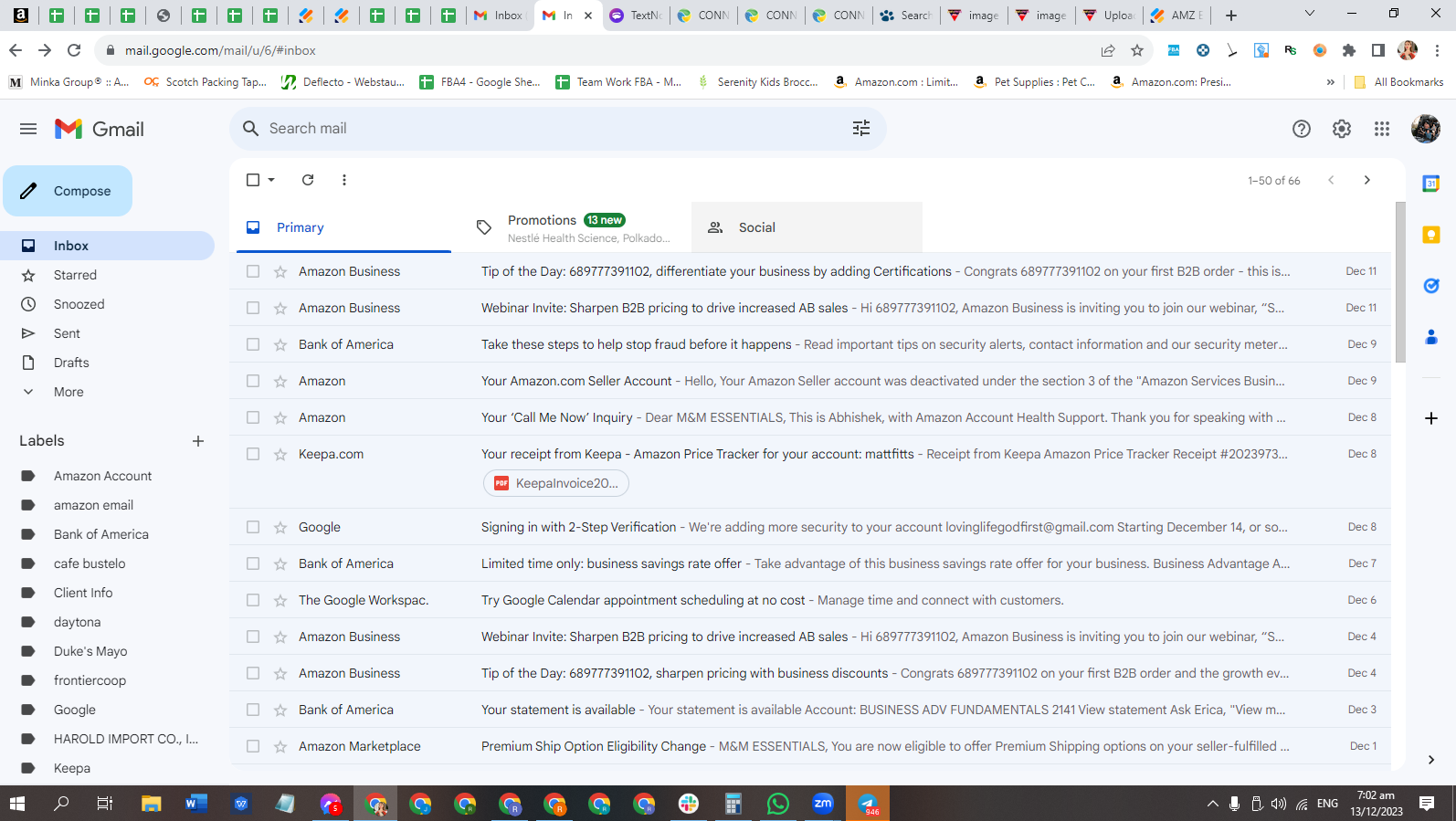Screen dimensions: 1456x821
Task: Reload the browser page
Action: coord(74,50)
